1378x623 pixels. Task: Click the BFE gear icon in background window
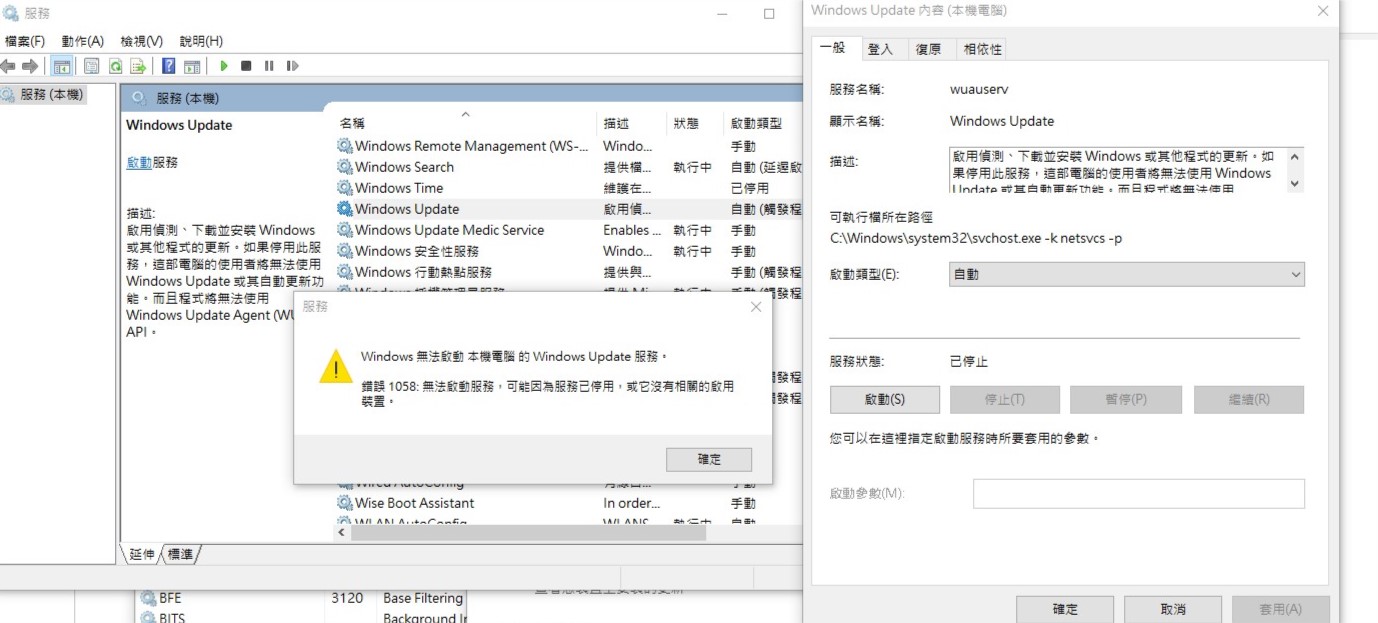(148, 598)
